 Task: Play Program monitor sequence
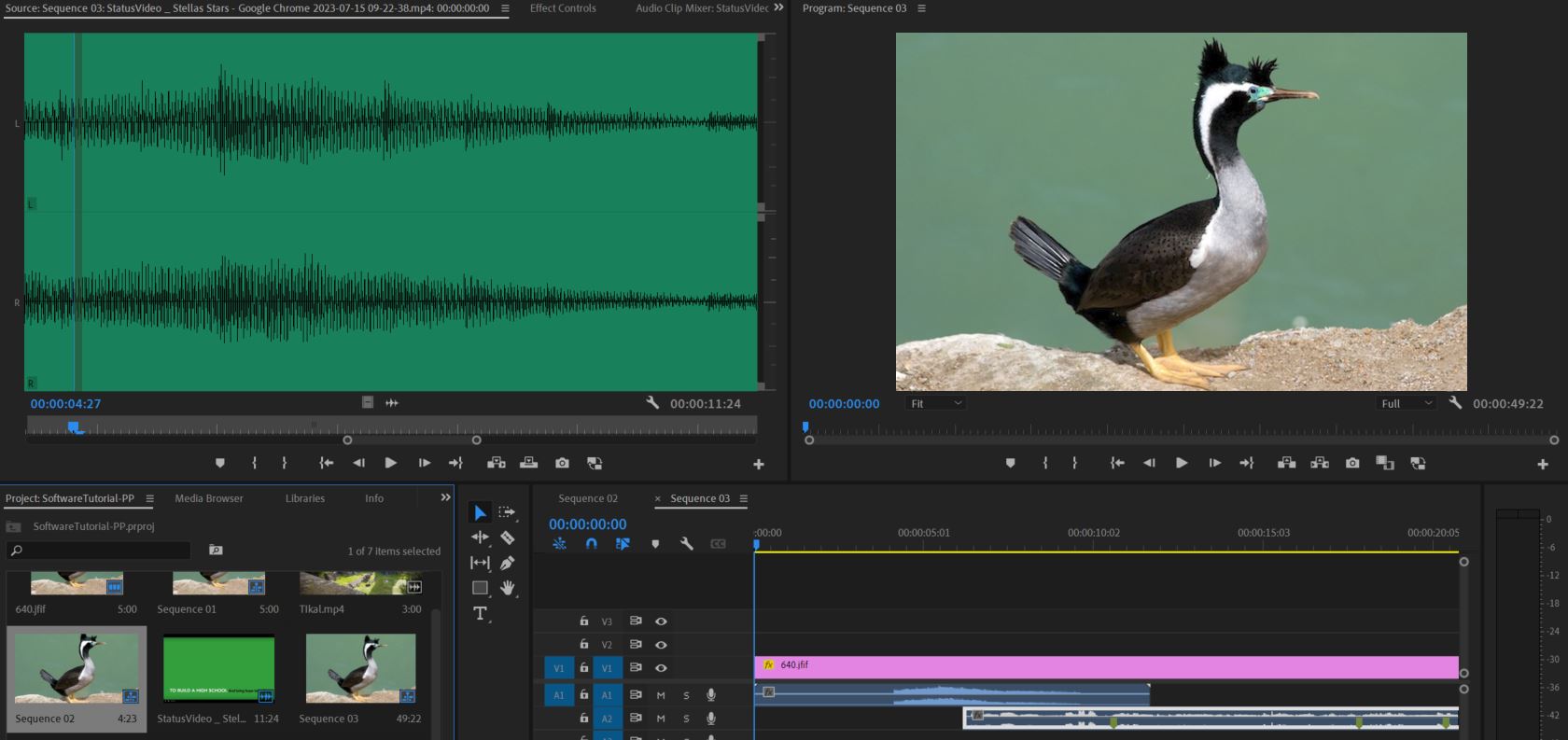[1182, 463]
